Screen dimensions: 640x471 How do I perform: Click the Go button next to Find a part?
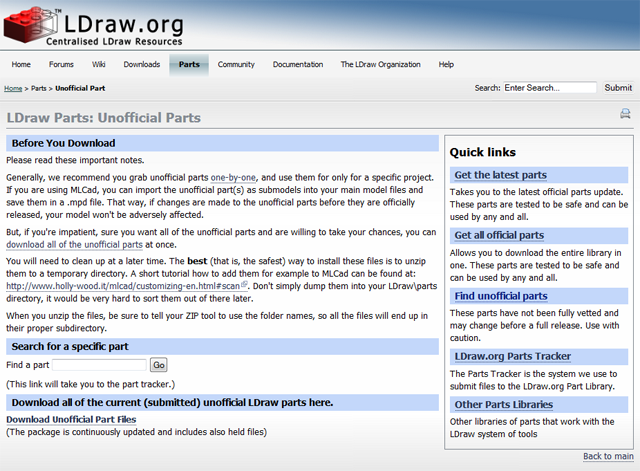(x=158, y=365)
